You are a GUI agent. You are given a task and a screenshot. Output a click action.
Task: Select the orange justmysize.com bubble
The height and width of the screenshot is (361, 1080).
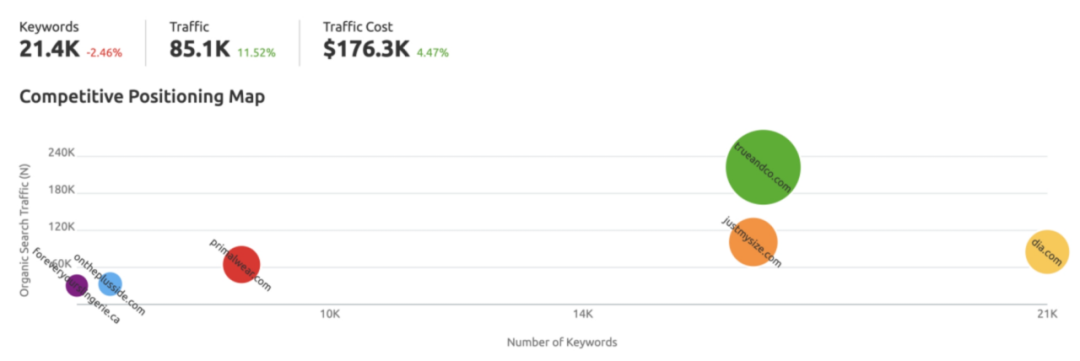point(753,242)
